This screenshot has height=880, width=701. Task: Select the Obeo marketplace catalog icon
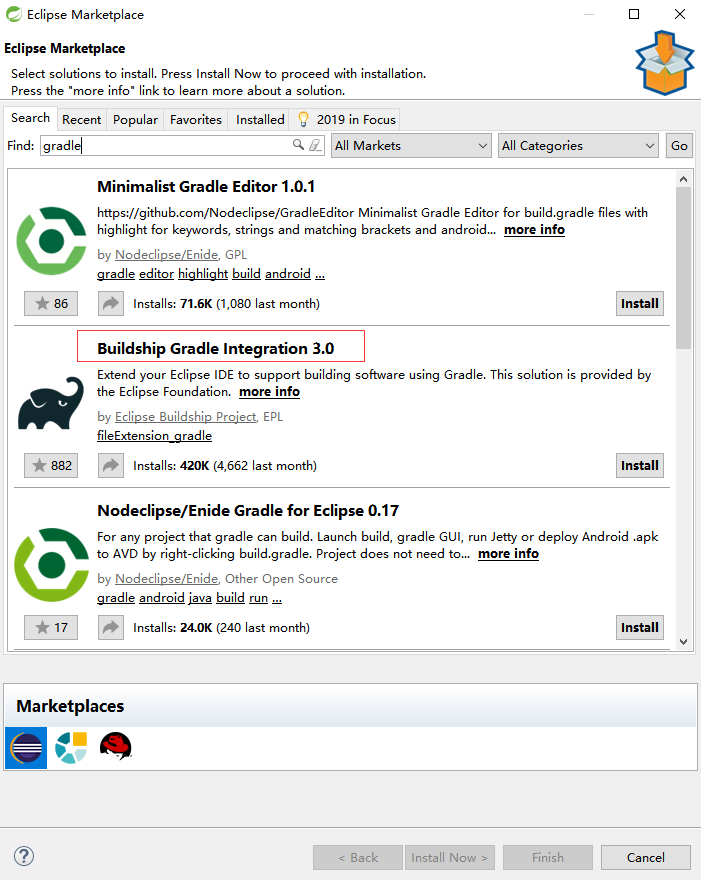71,748
